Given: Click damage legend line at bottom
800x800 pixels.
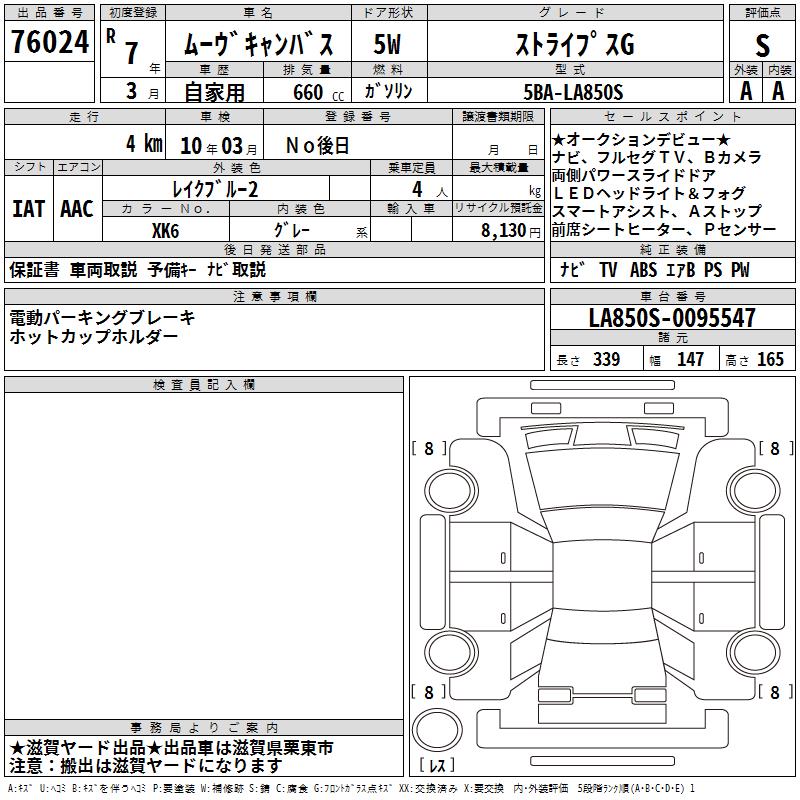Looking at the screenshot, I should (x=352, y=788).
